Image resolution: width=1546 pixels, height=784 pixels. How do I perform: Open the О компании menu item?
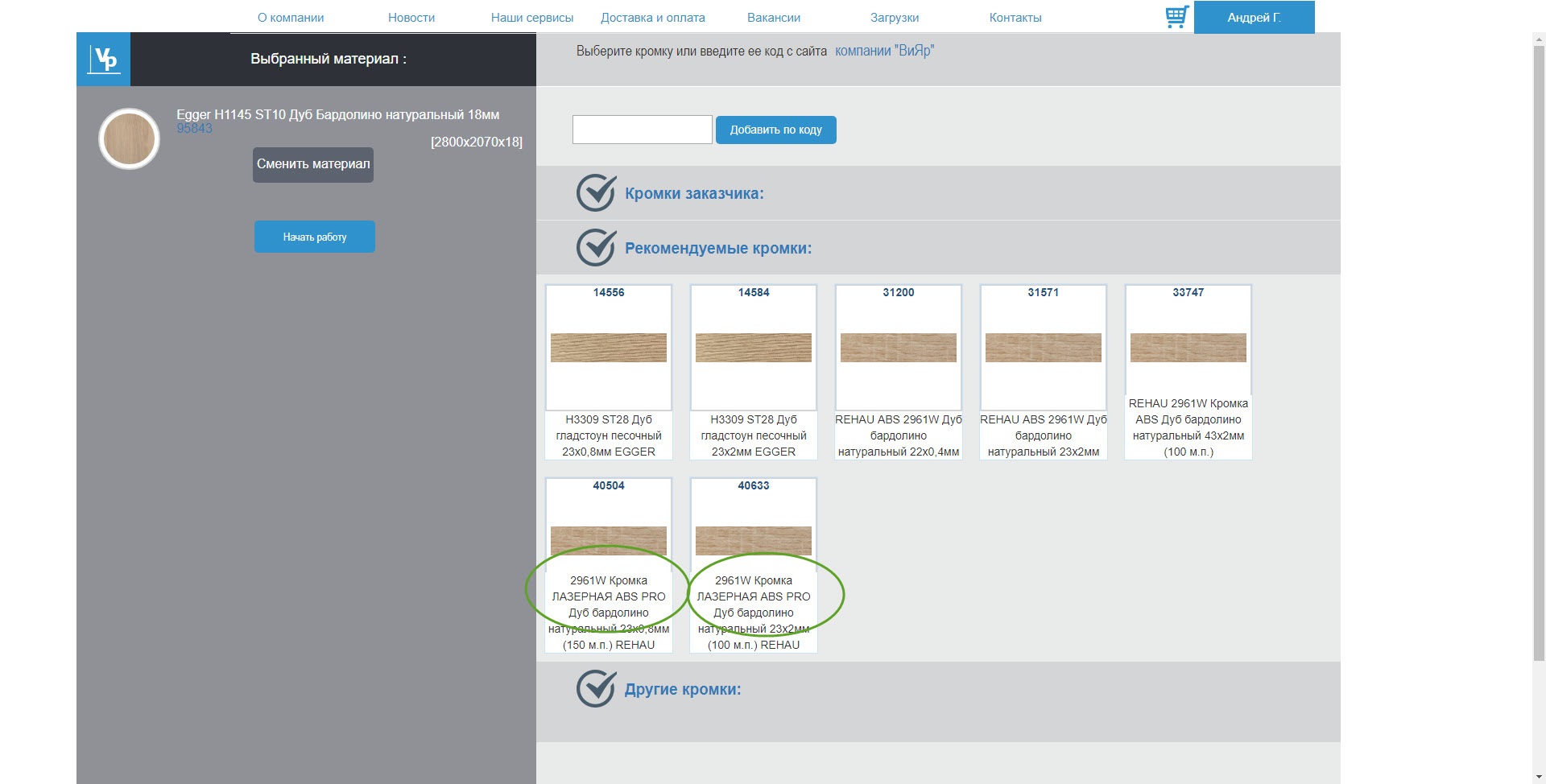click(291, 18)
